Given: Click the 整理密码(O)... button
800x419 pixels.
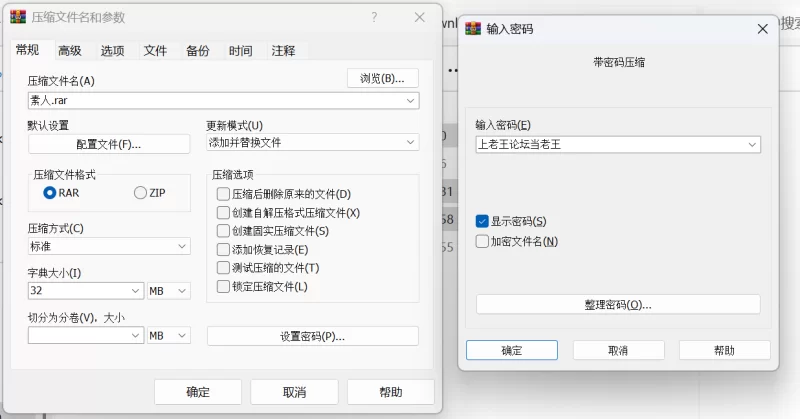Looking at the screenshot, I should tap(617, 304).
